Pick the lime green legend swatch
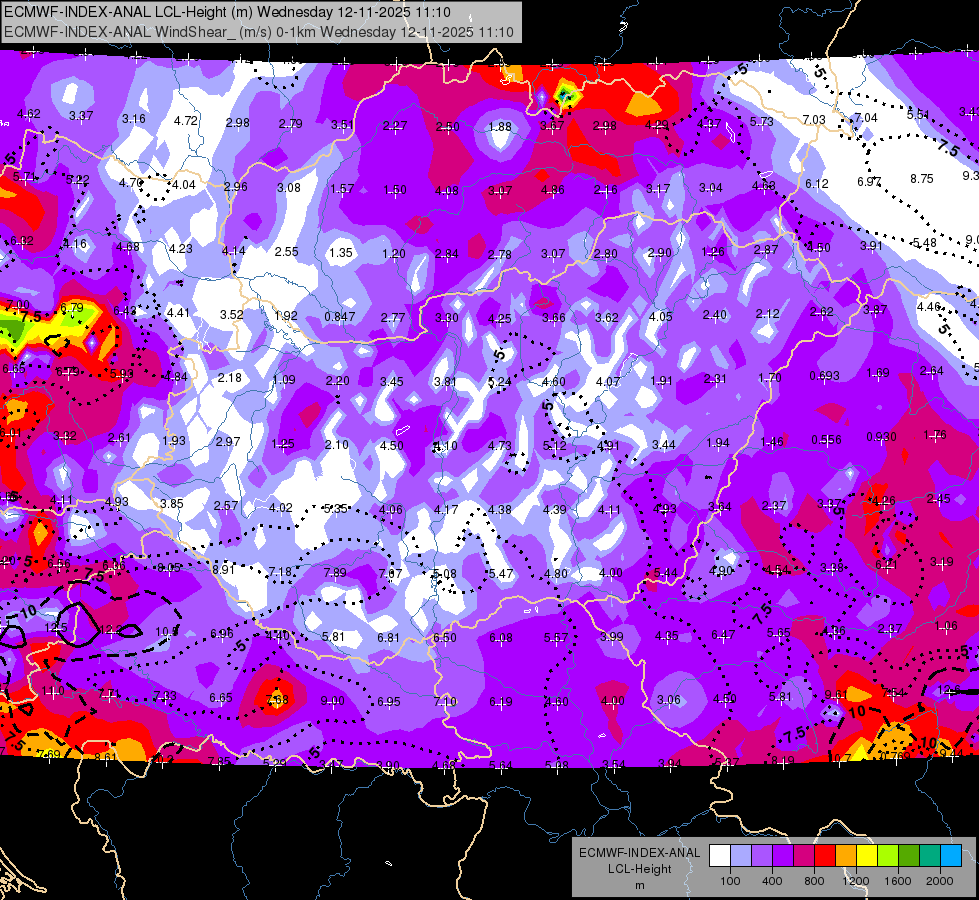 [x=888, y=856]
